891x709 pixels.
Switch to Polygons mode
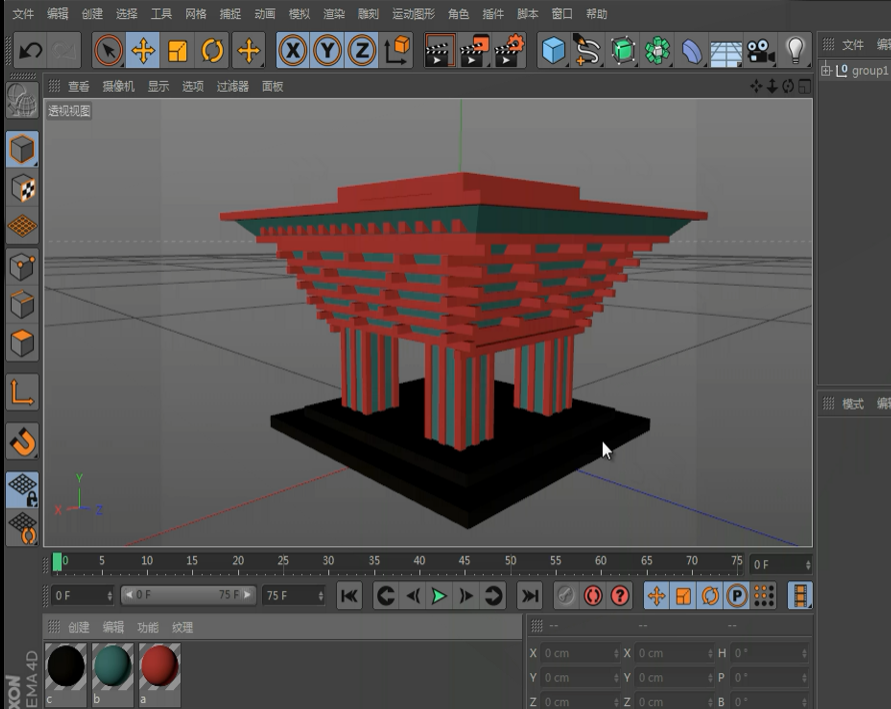[22, 343]
